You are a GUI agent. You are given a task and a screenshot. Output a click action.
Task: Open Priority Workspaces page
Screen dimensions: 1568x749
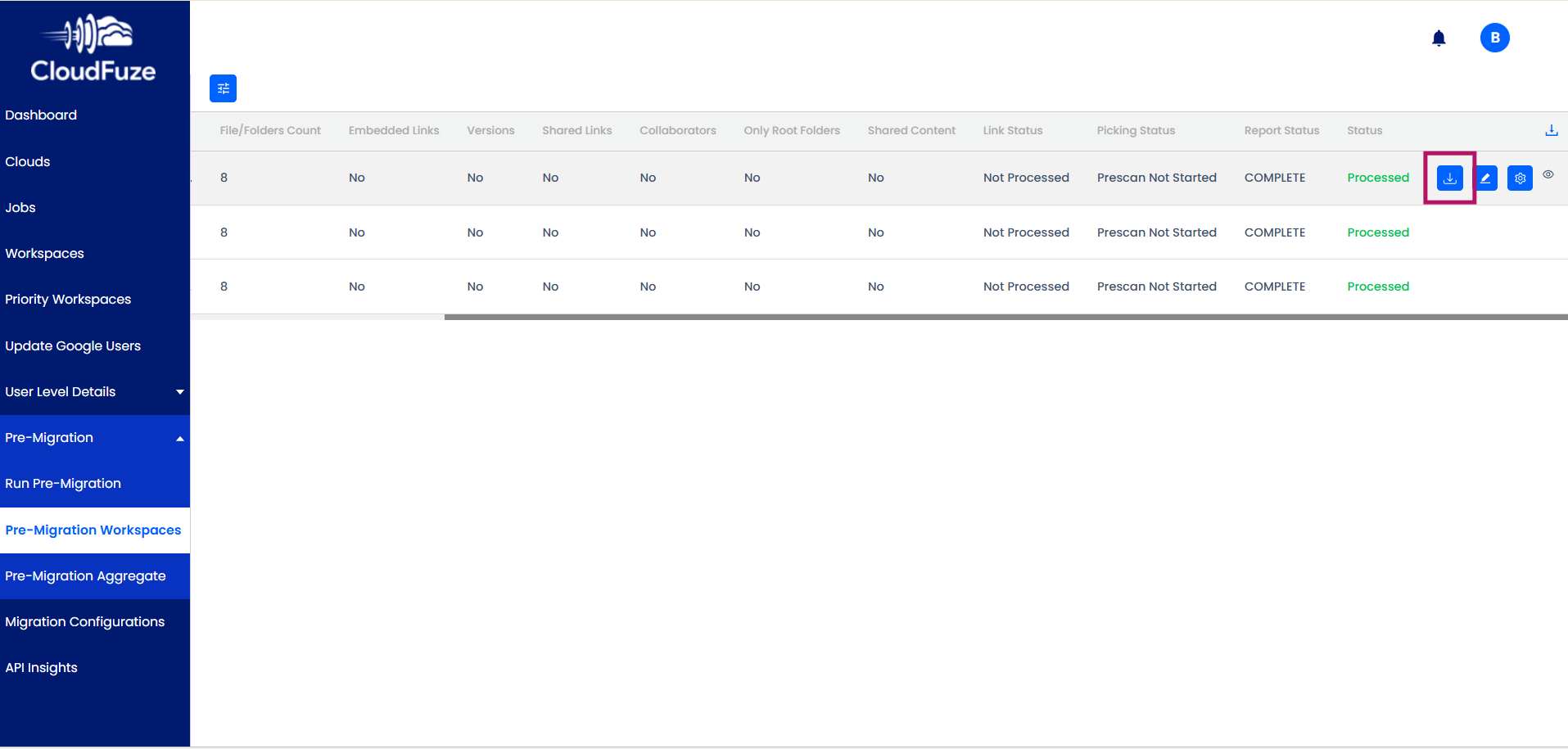click(68, 300)
